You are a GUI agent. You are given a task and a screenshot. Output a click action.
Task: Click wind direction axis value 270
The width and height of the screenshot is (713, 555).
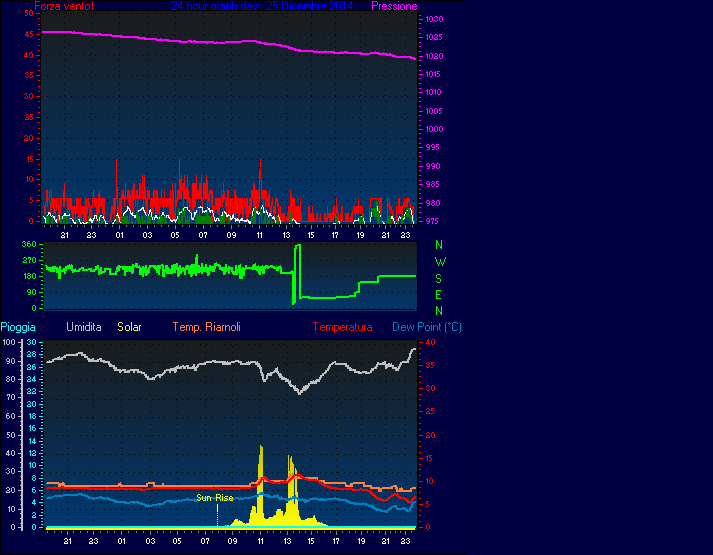point(29,260)
